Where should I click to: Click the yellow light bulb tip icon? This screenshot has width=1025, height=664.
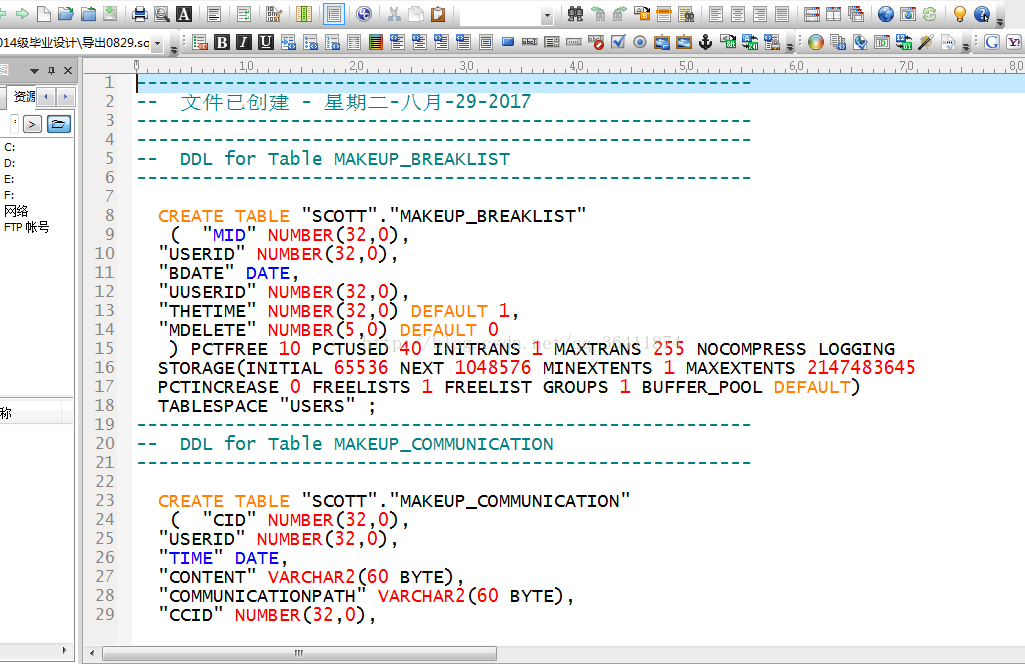960,14
